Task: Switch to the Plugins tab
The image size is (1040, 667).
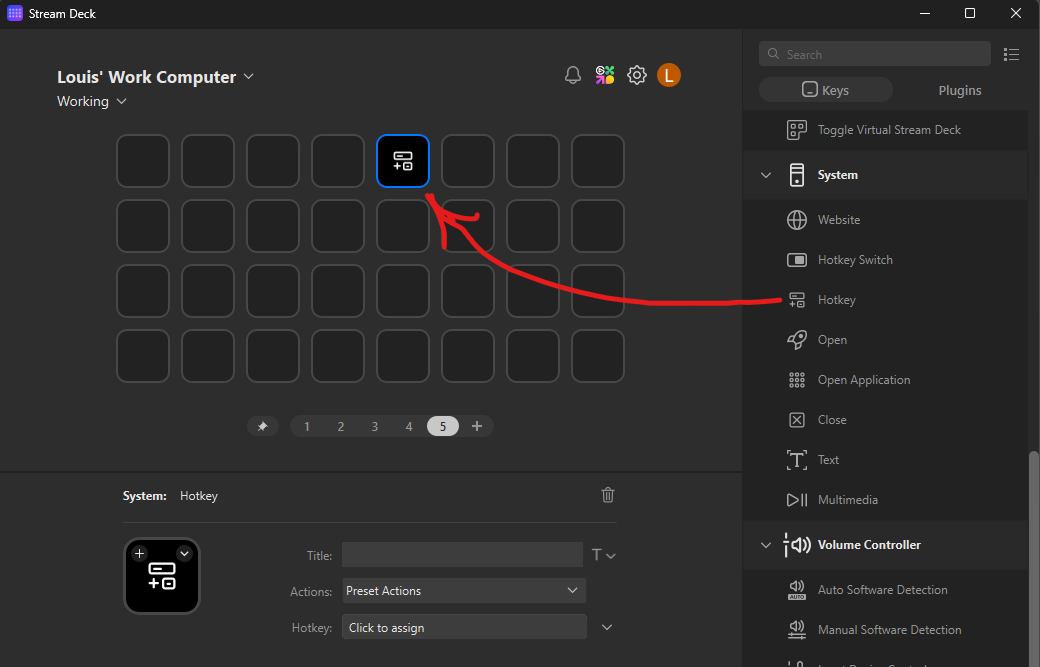Action: [x=959, y=90]
